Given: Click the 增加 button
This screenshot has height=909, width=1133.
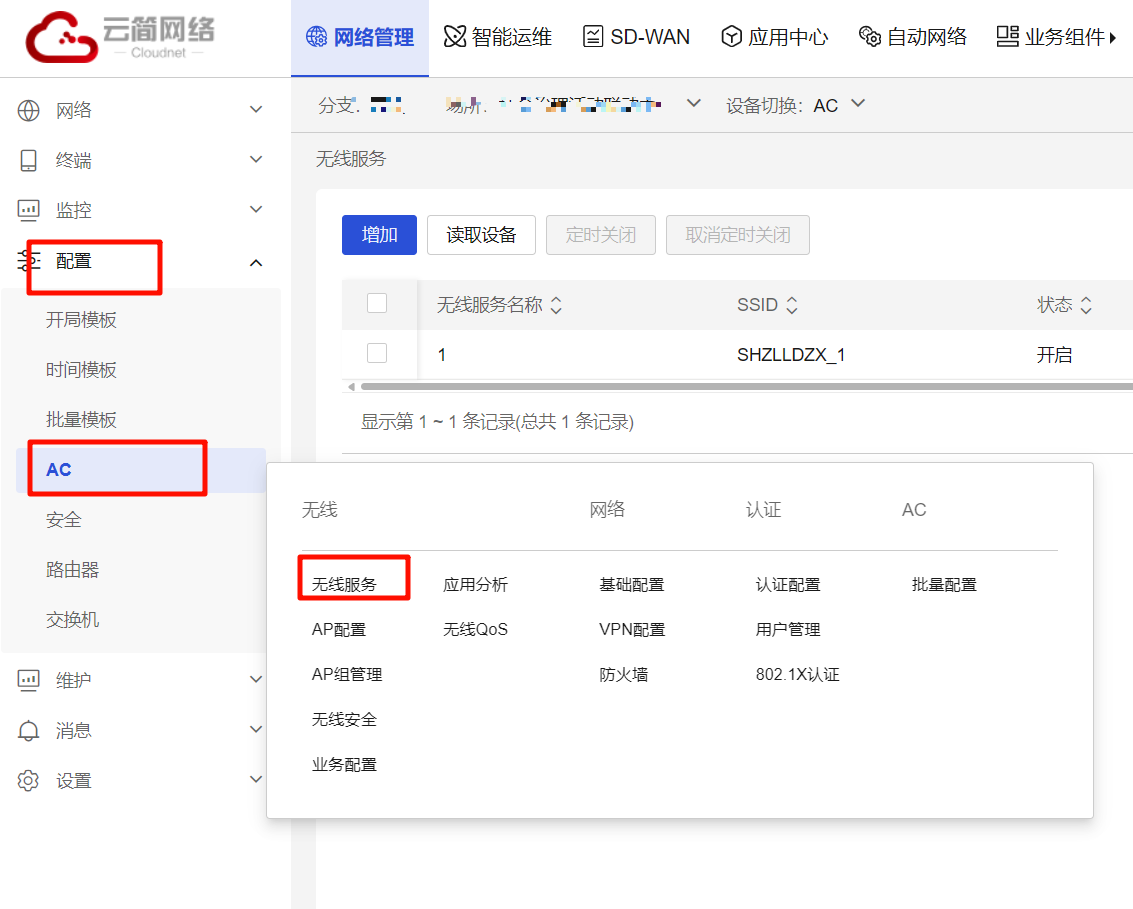Looking at the screenshot, I should [x=379, y=235].
